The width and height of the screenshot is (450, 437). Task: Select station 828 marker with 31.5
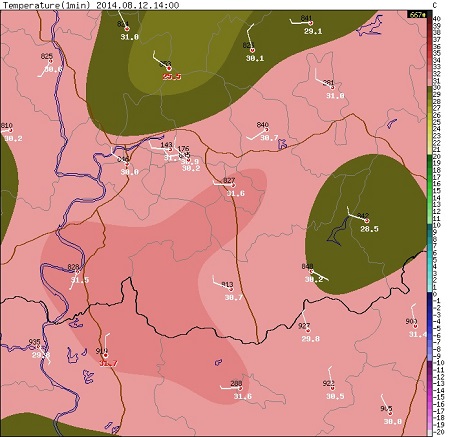coord(79,272)
